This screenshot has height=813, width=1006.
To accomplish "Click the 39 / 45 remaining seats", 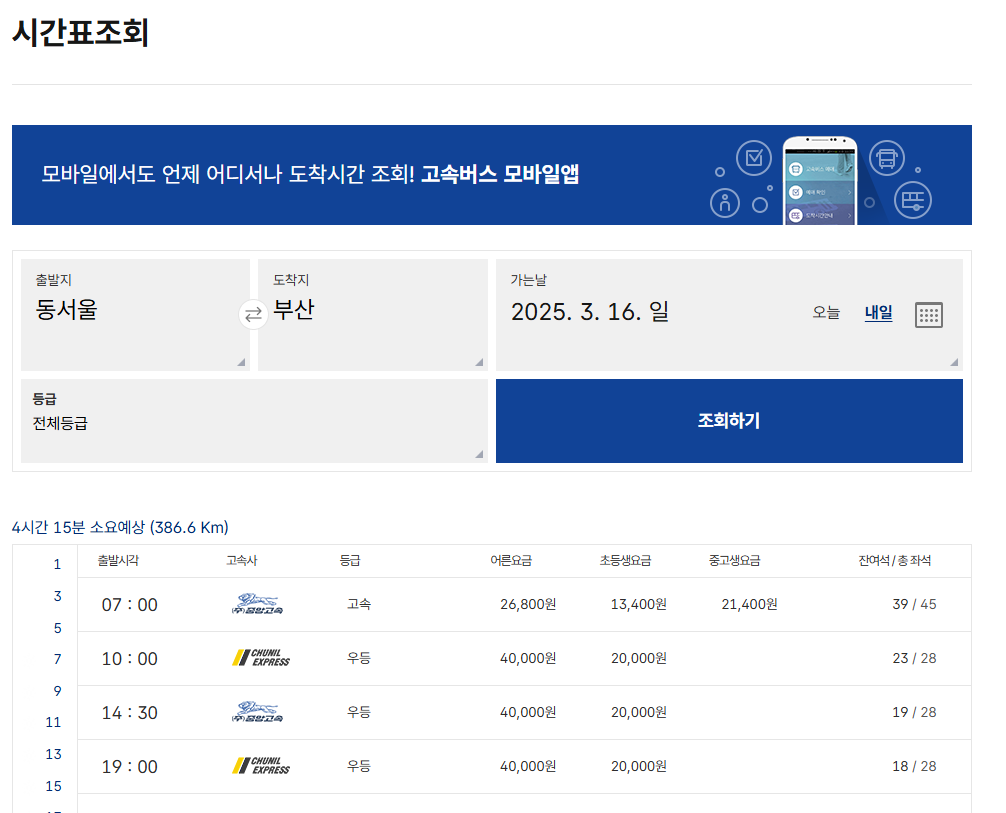I will (914, 604).
